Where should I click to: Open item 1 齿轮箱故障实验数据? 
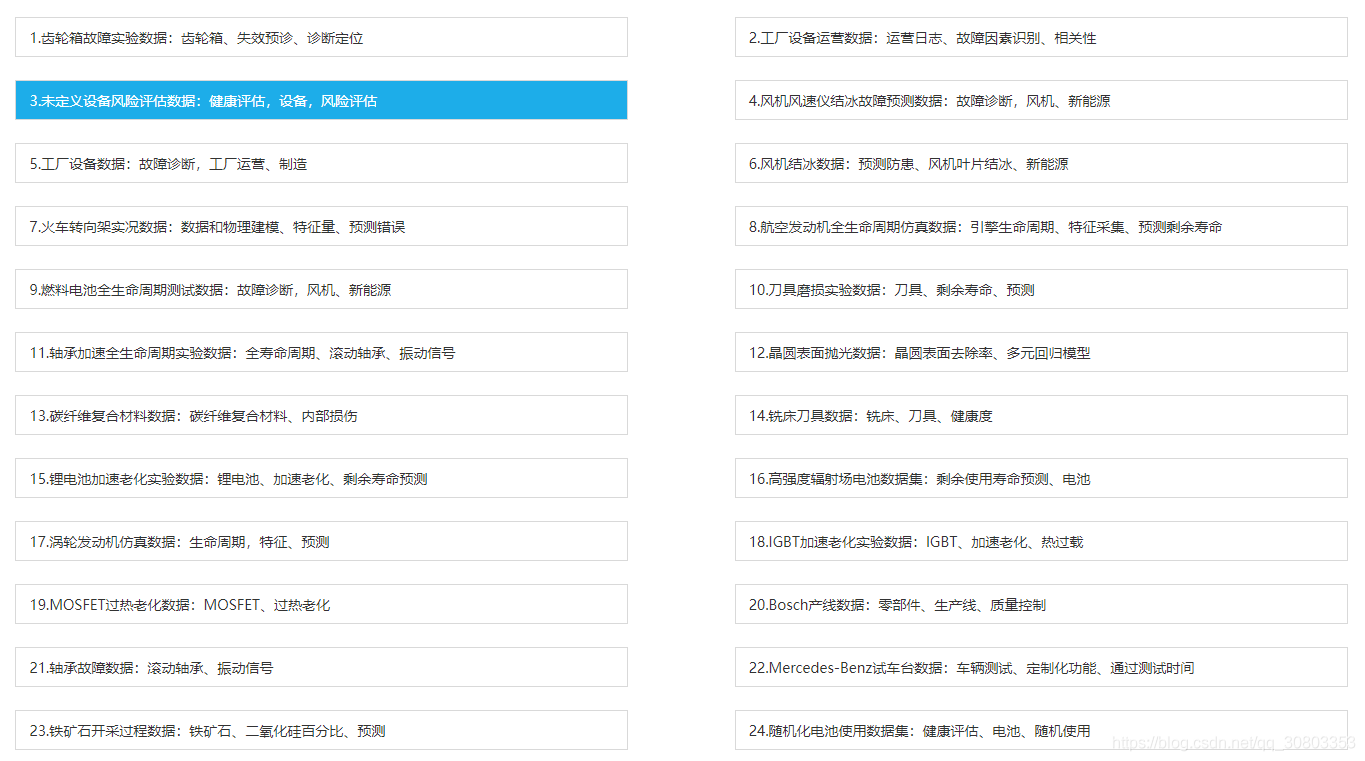pyautogui.click(x=321, y=37)
